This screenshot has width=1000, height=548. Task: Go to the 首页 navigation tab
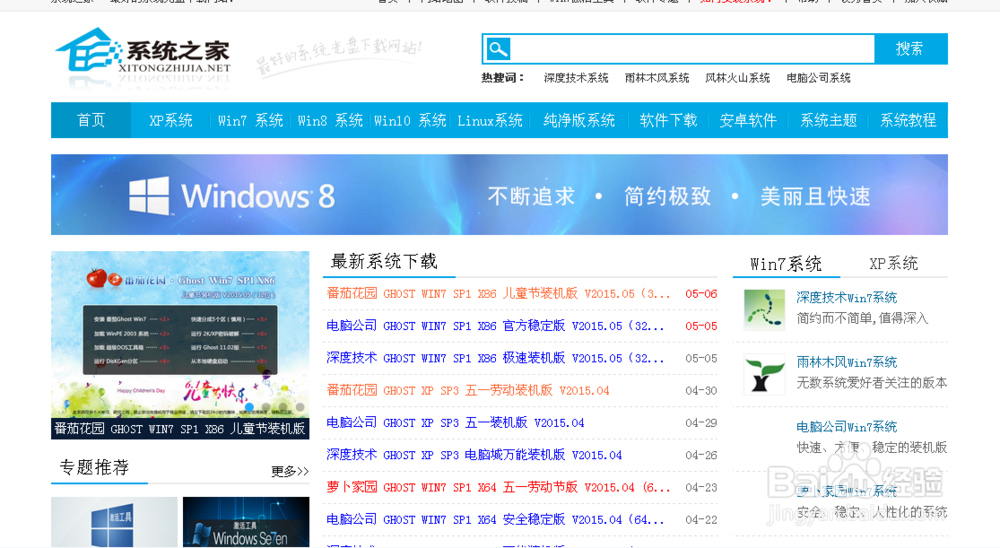[x=91, y=120]
